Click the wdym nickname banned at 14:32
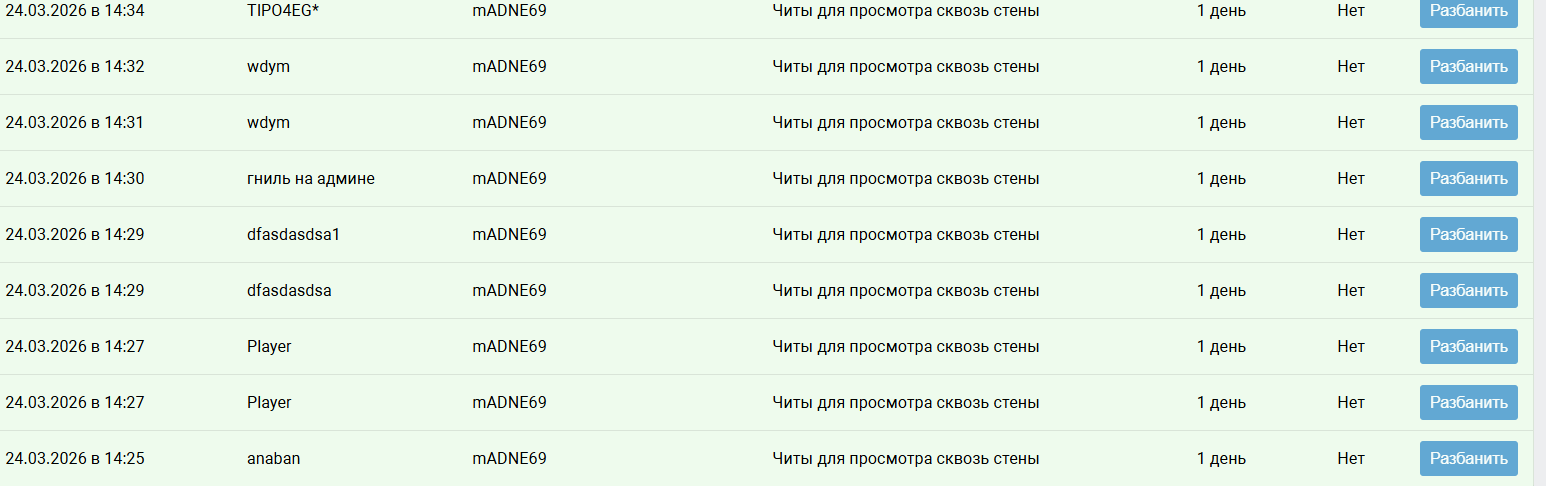Image resolution: width=1546 pixels, height=486 pixels. [268, 67]
